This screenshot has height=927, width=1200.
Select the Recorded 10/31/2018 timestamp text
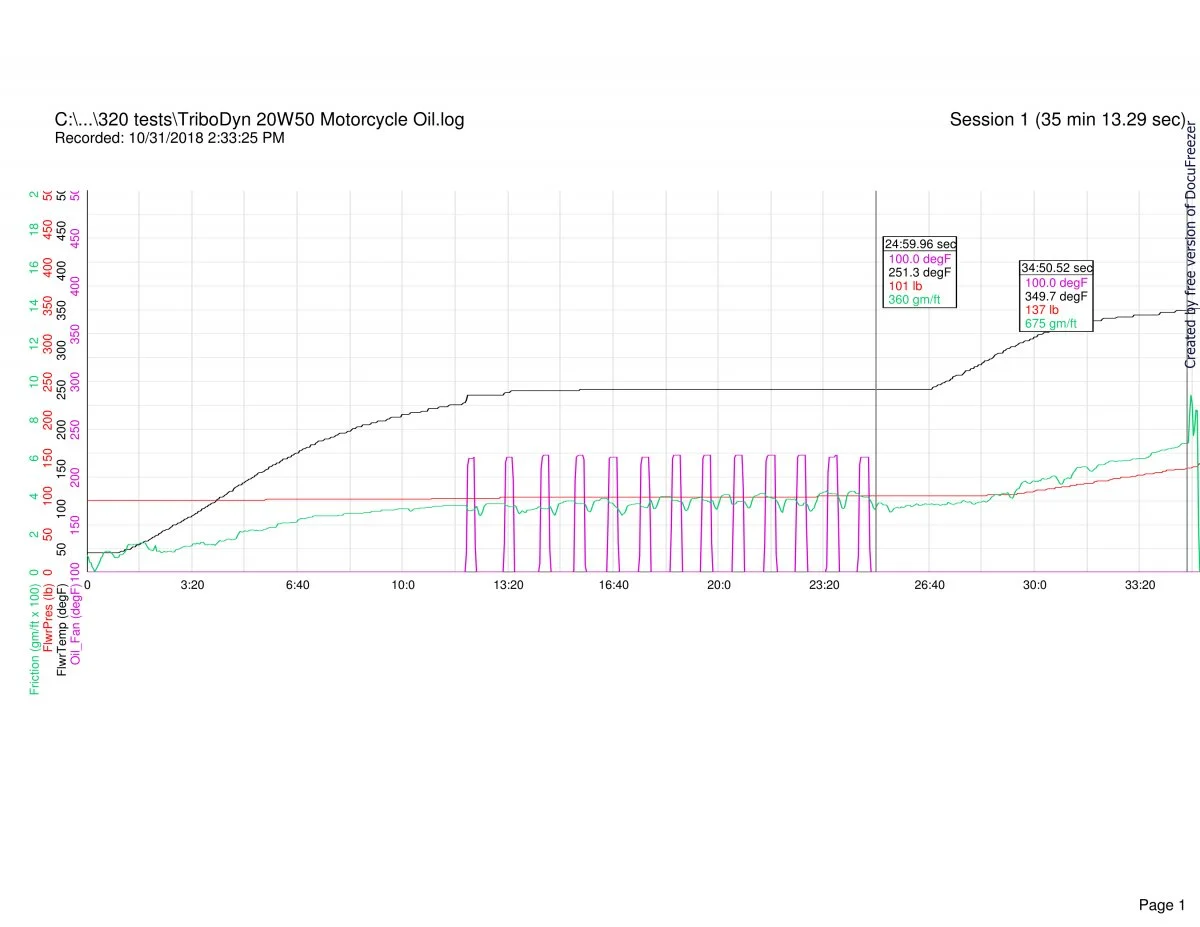pyautogui.click(x=169, y=138)
